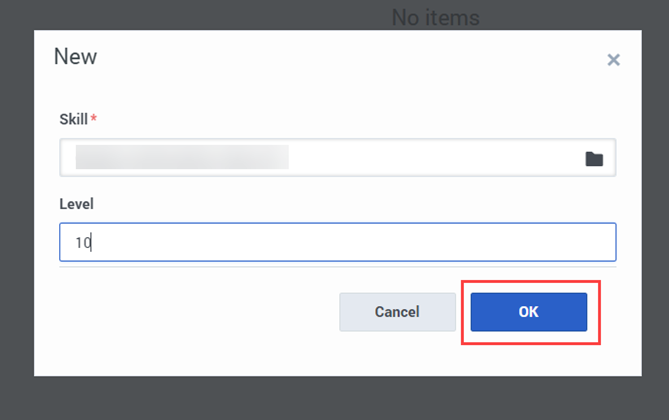Viewport: 669px width, 420px height.
Task: Select the blurred skill name text
Action: (x=181, y=157)
